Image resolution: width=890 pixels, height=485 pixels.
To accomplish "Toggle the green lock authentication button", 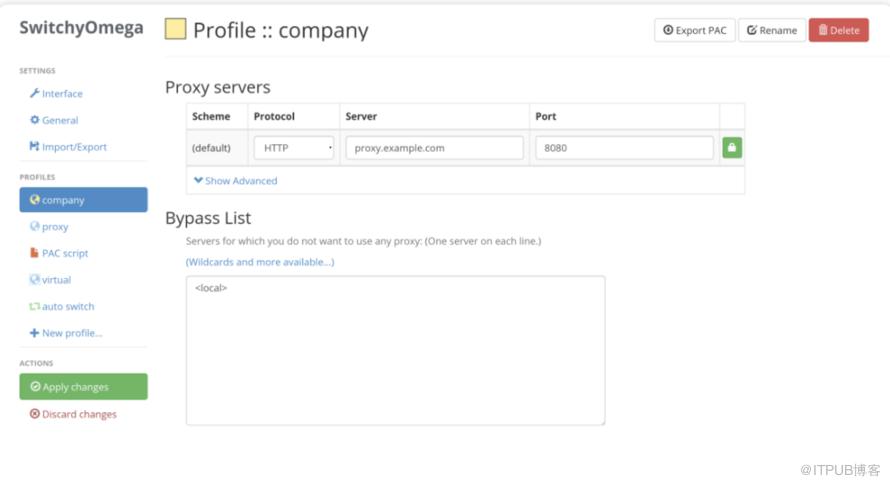I will (x=732, y=148).
